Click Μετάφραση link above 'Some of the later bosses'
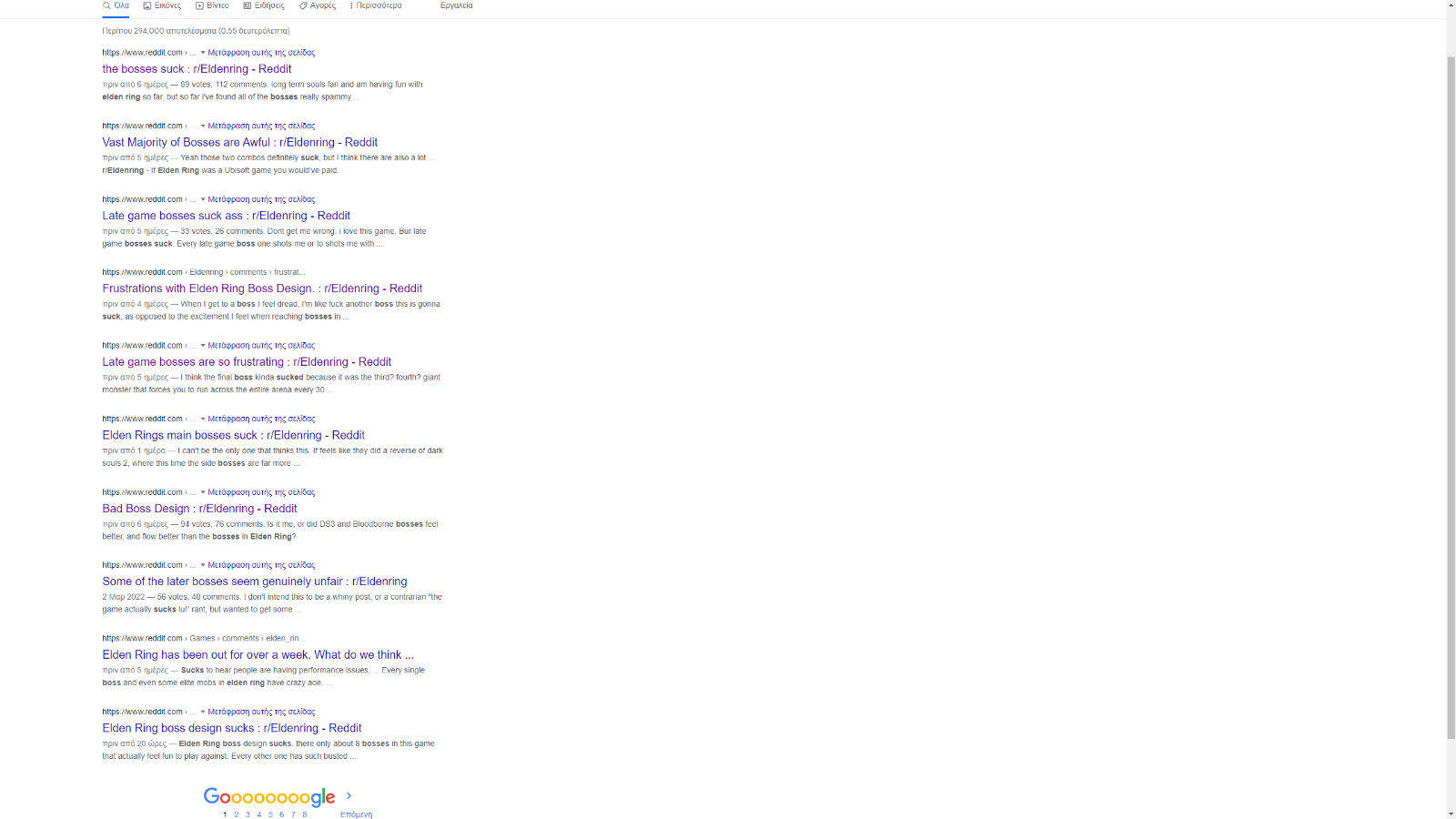Viewport: 1456px width, 819px height. pyautogui.click(x=261, y=565)
